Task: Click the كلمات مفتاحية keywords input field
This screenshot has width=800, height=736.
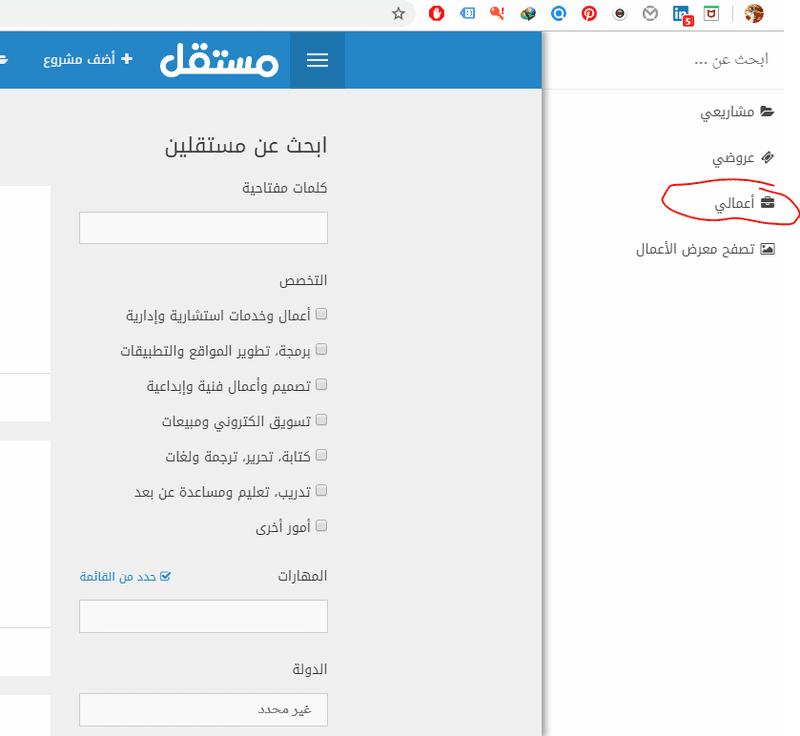Action: point(203,228)
